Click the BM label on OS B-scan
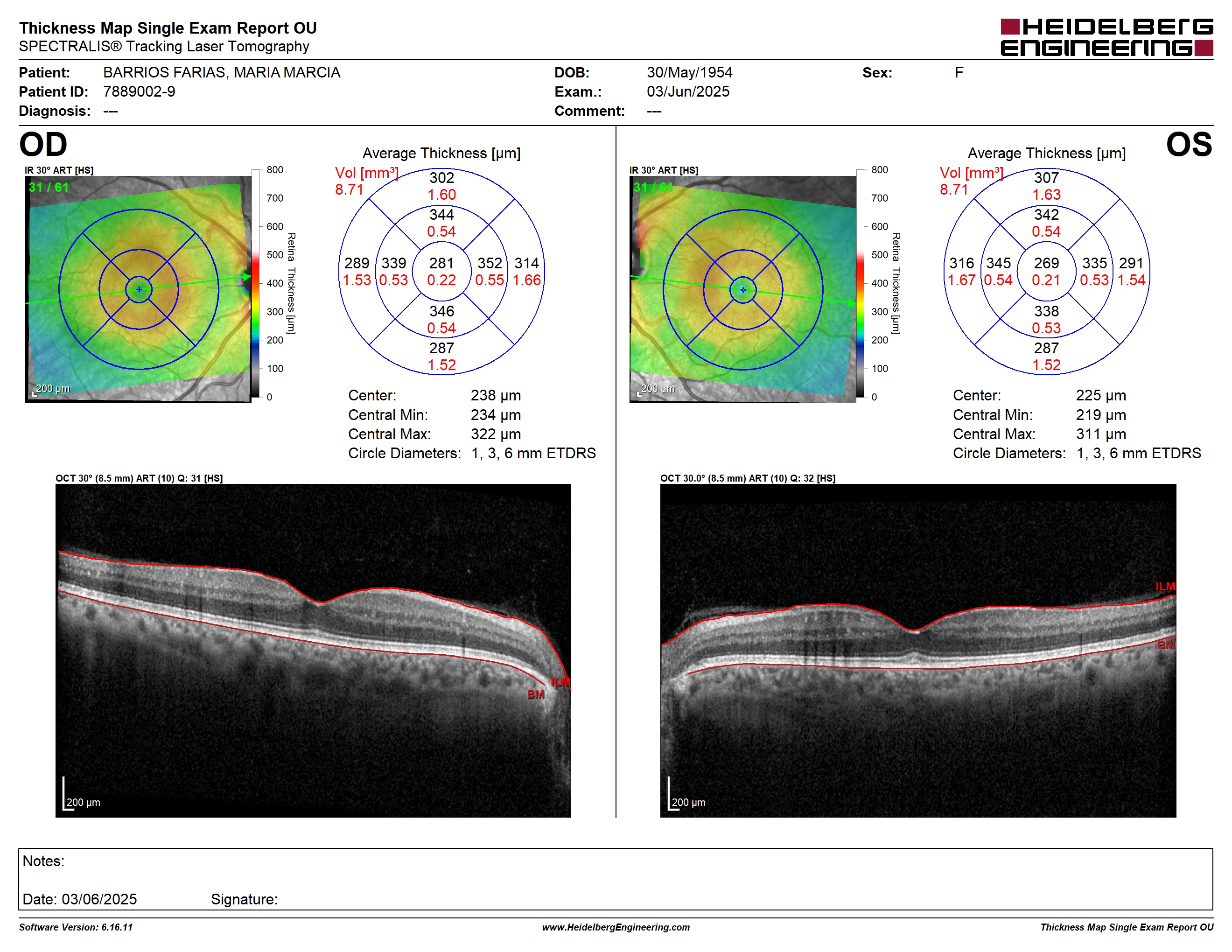 click(x=1166, y=645)
